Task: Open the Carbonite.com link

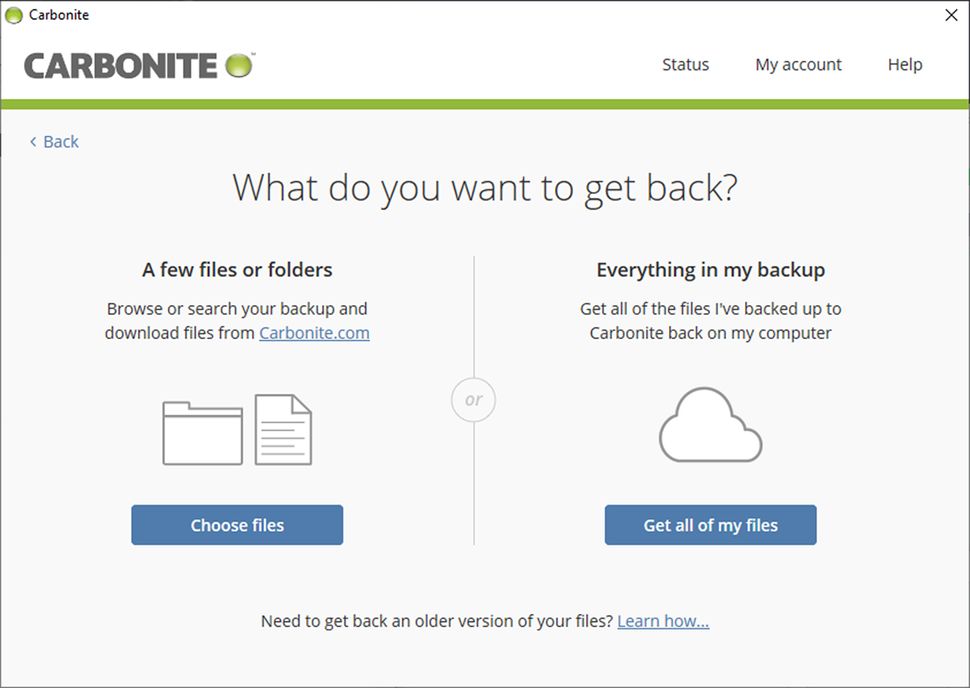Action: [314, 333]
